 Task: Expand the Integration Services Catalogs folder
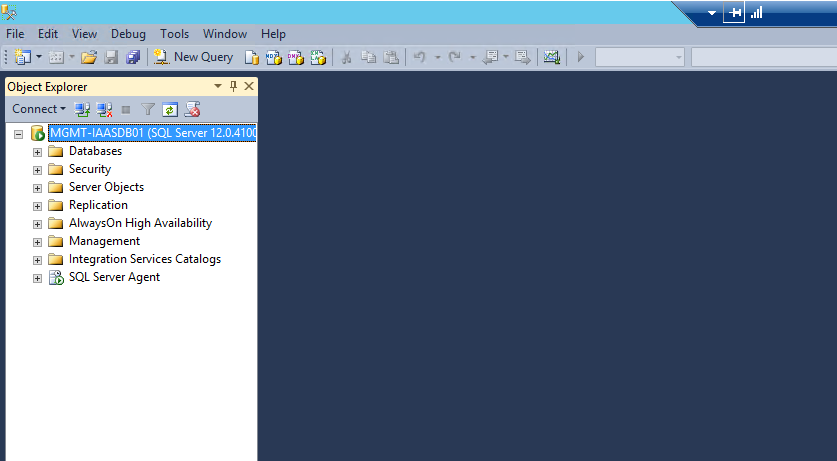point(37,260)
